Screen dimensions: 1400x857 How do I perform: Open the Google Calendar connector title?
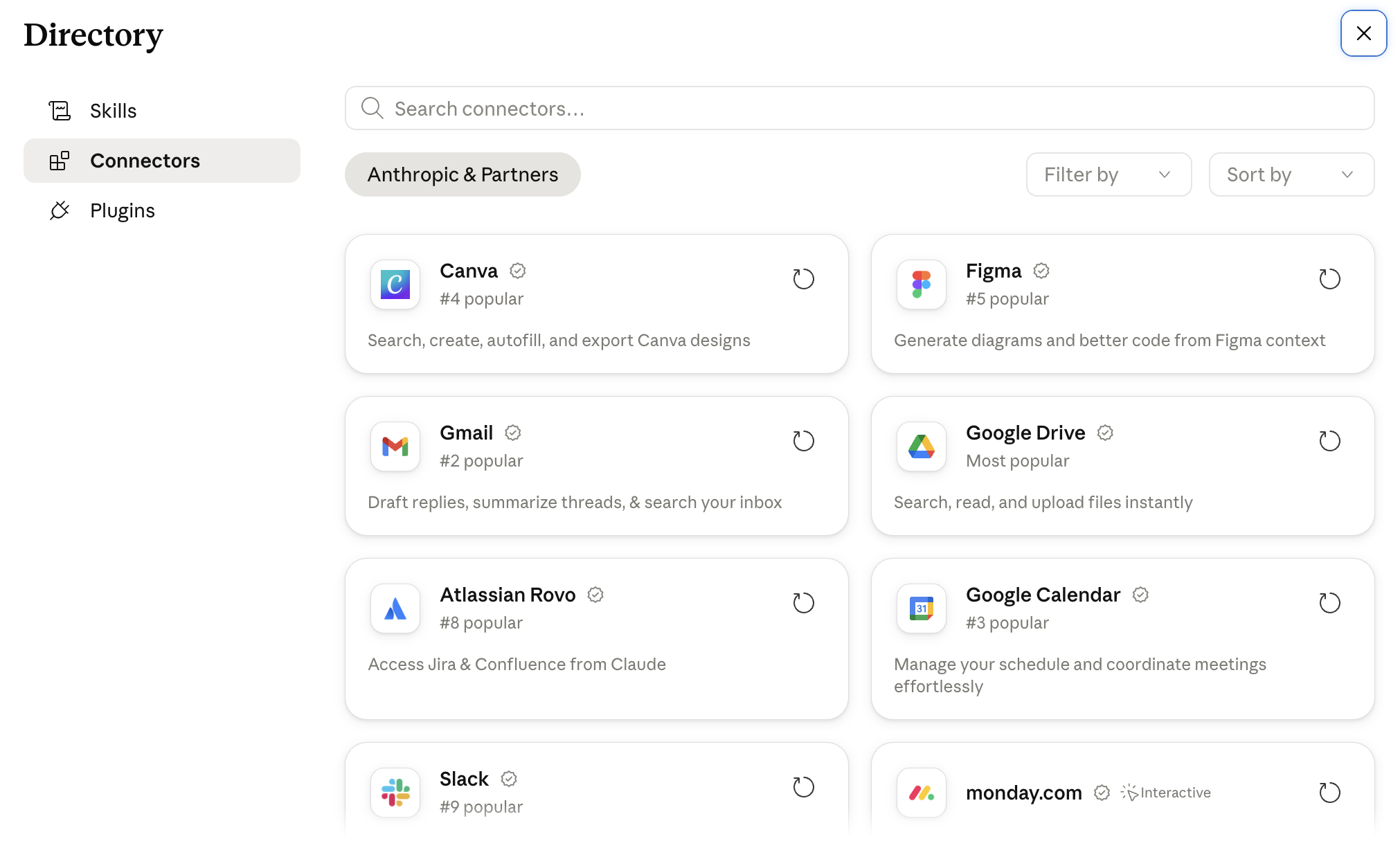click(x=1043, y=595)
